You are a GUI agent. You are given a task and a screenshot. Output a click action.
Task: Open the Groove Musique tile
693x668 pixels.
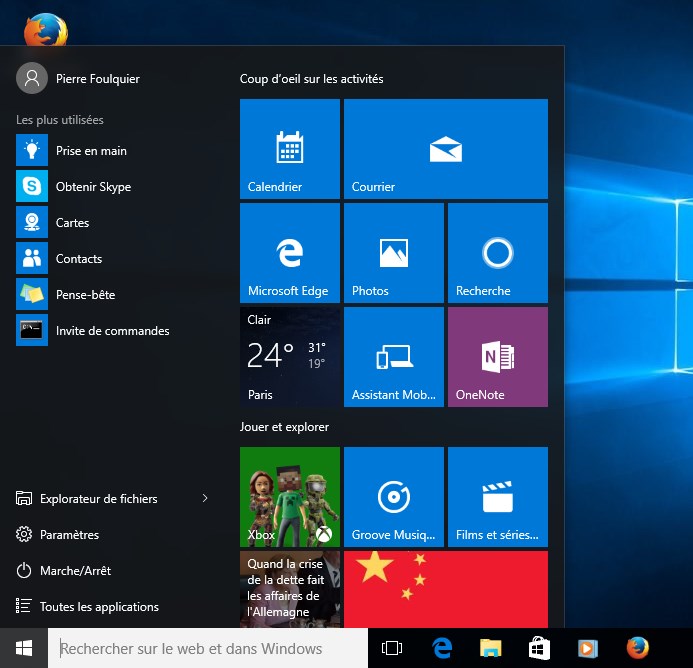point(394,497)
